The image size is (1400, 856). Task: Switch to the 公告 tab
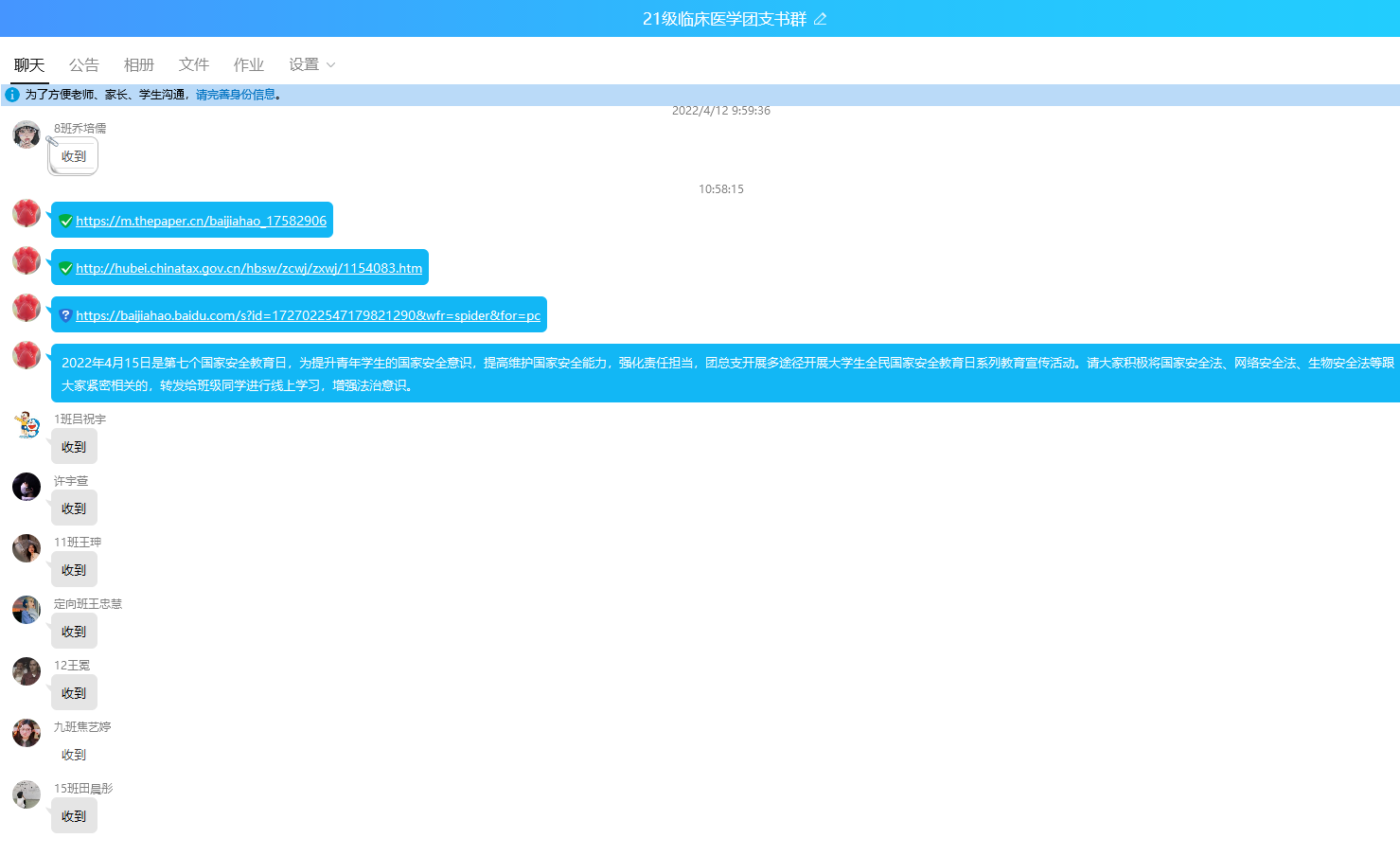click(83, 64)
